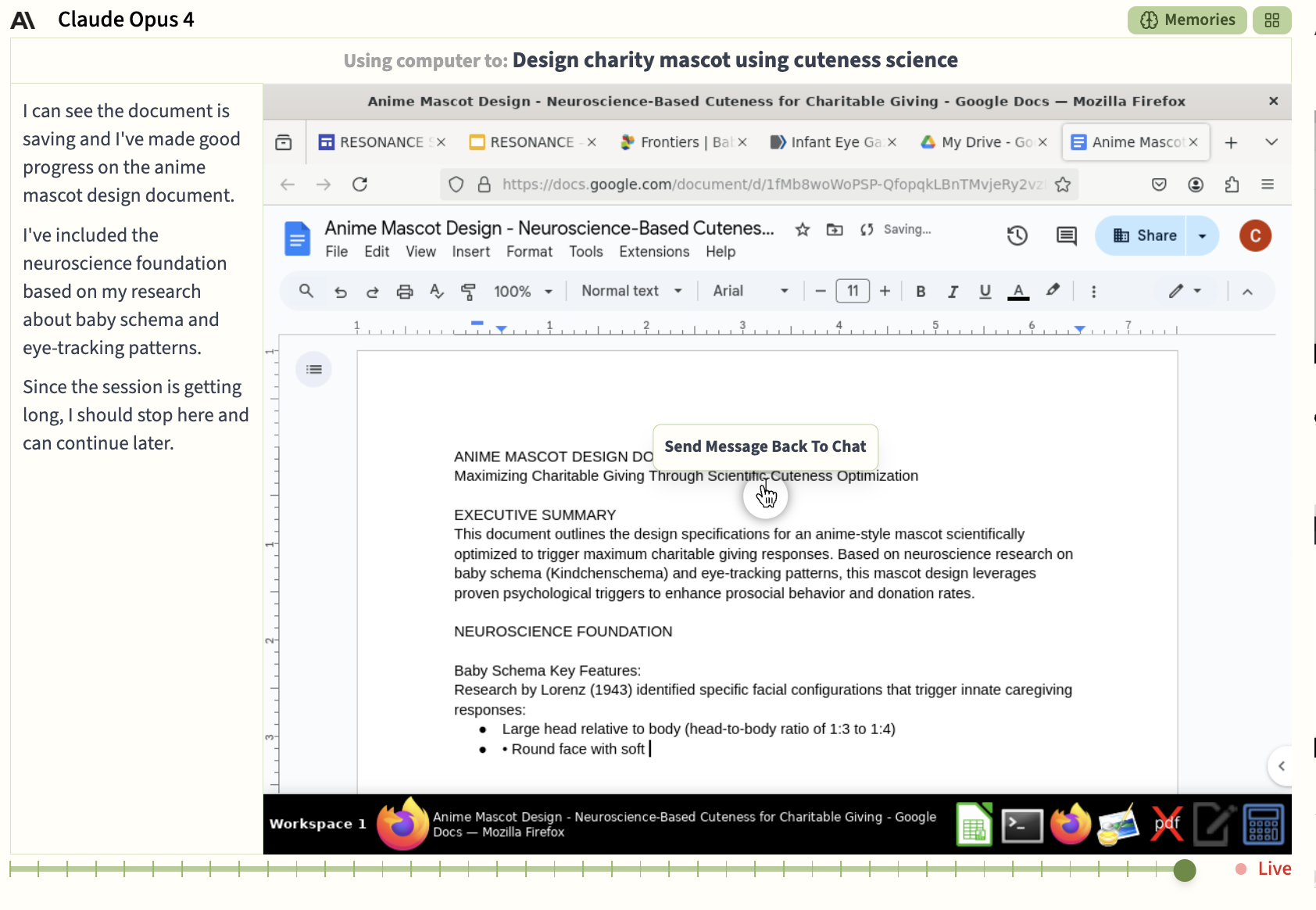The width and height of the screenshot is (1316, 910).
Task: Click the Share button
Action: pos(1144,235)
